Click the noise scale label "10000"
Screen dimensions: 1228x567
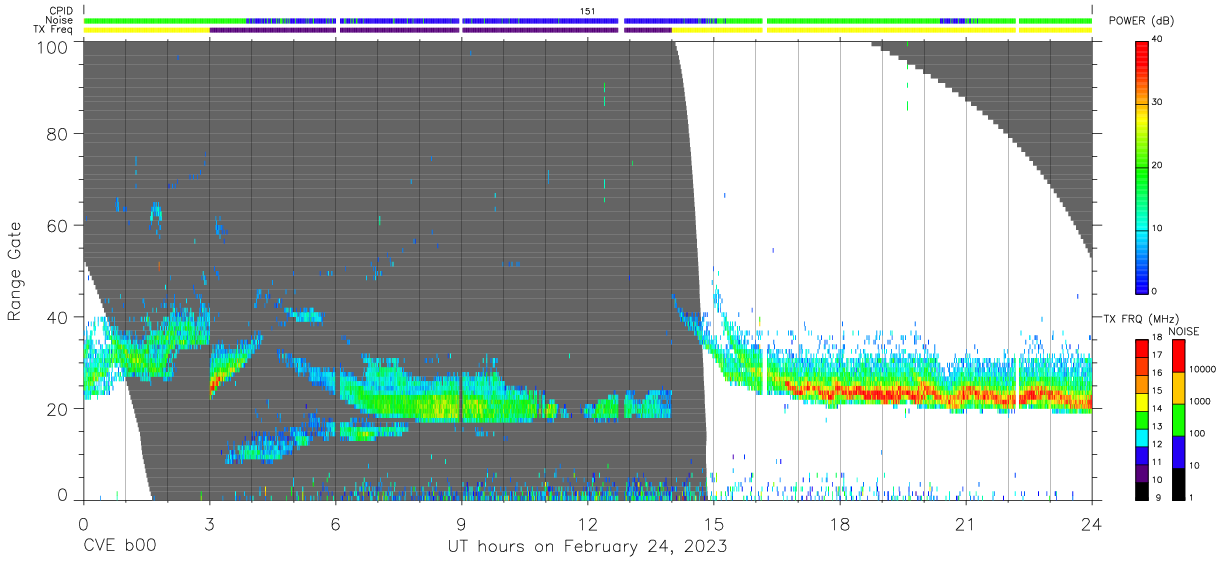1203,369
